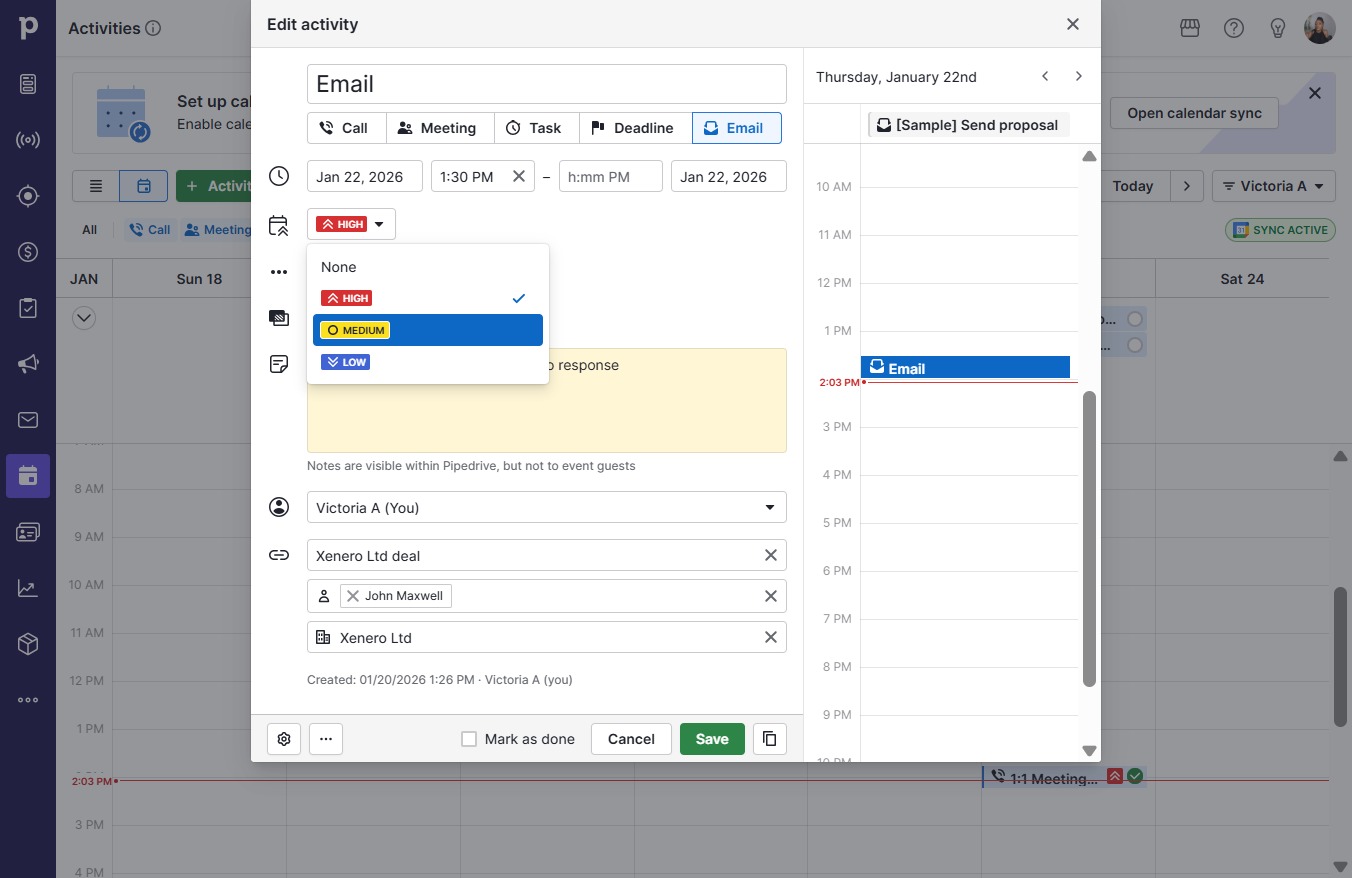The width and height of the screenshot is (1352, 878).
Task: Open sidebar More dots menu
Action: (x=28, y=700)
